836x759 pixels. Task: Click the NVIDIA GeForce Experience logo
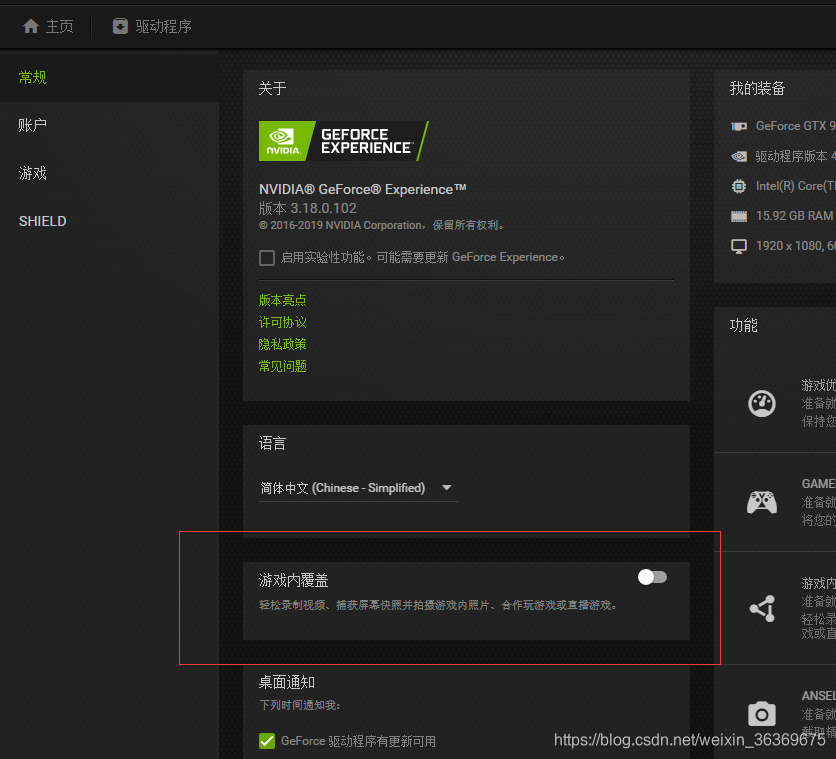click(343, 141)
